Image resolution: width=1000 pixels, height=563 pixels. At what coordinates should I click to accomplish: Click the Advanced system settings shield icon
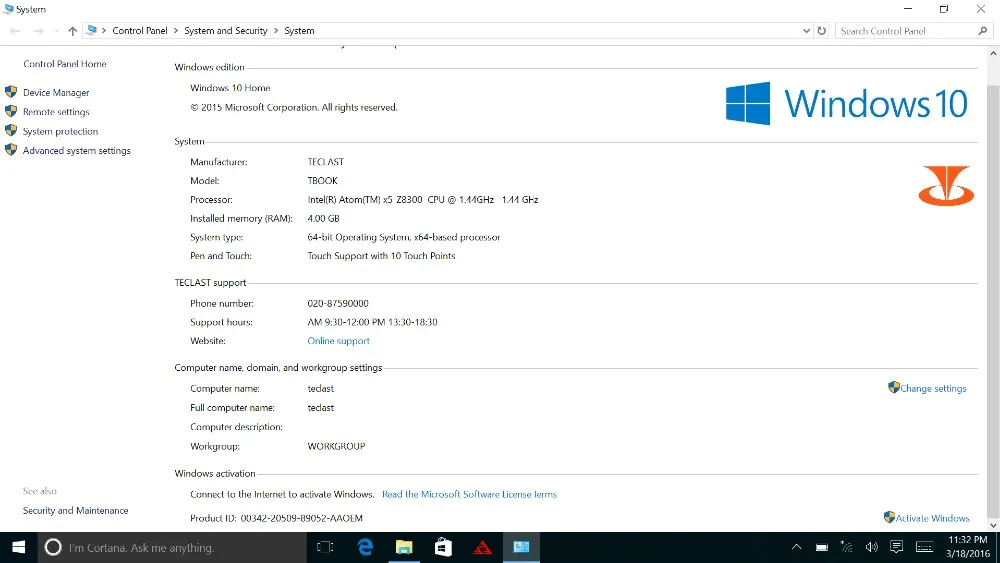(11, 150)
